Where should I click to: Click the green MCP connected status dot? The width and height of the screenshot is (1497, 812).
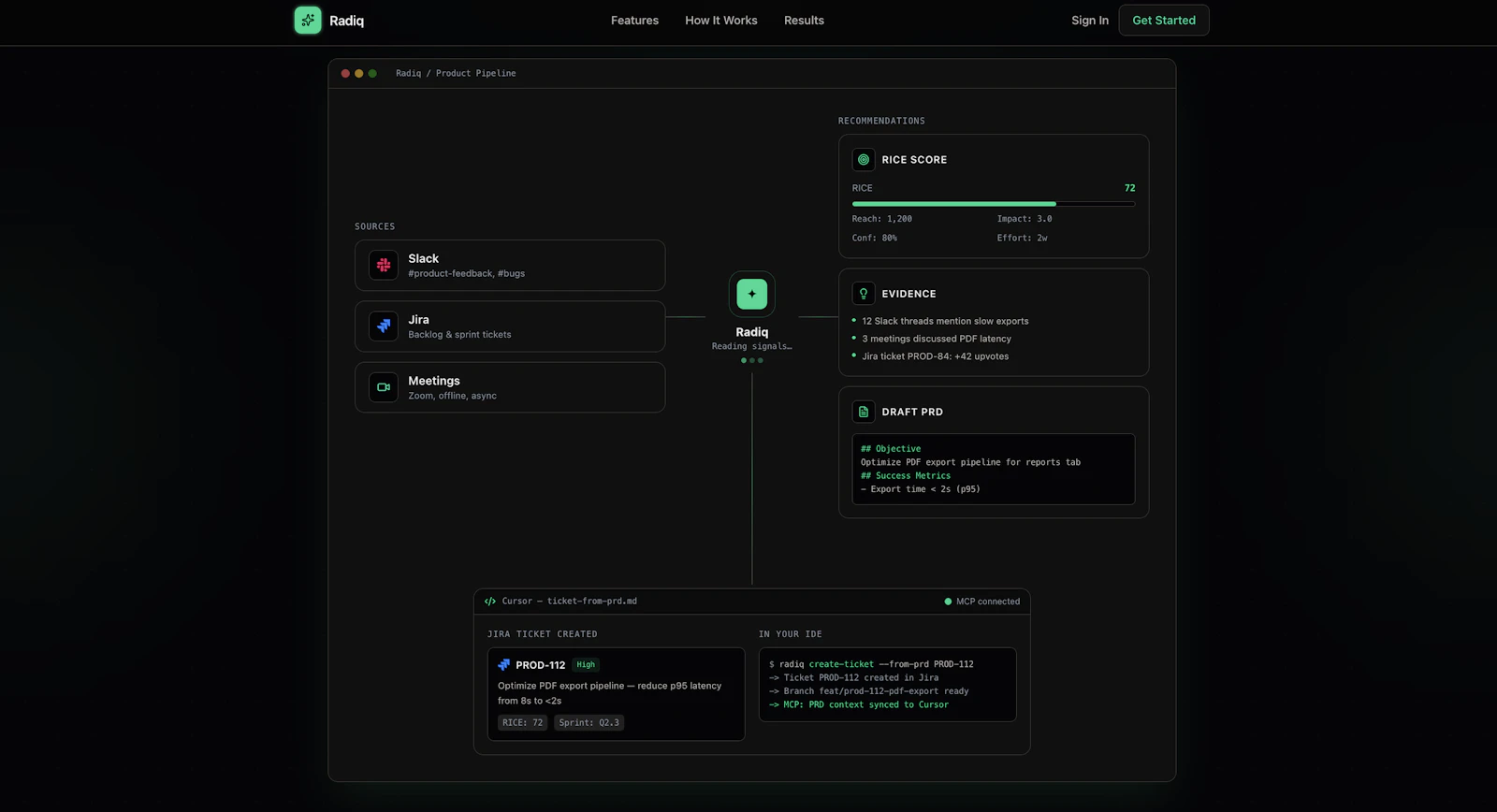948,602
